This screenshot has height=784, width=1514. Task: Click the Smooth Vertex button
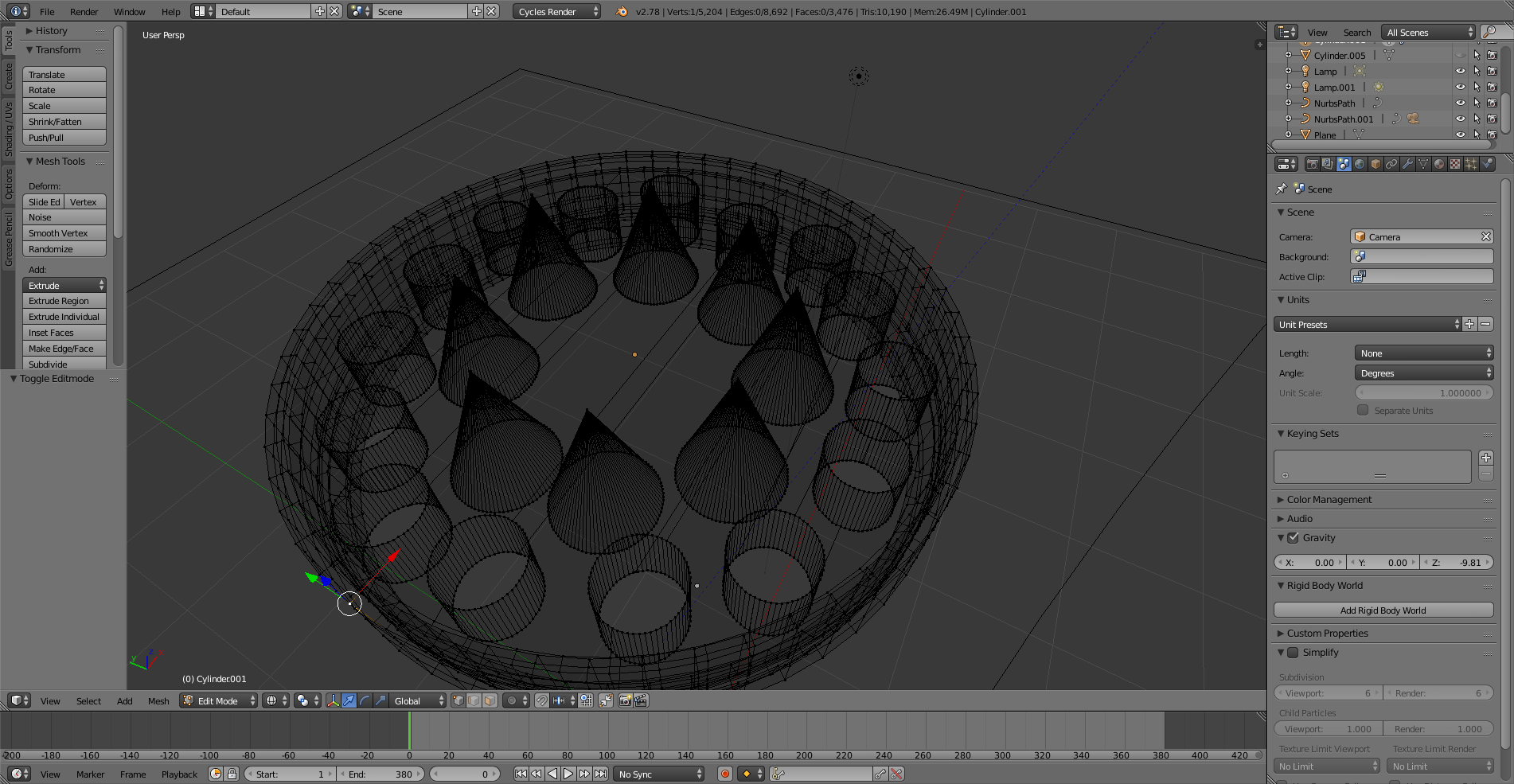[x=64, y=232]
